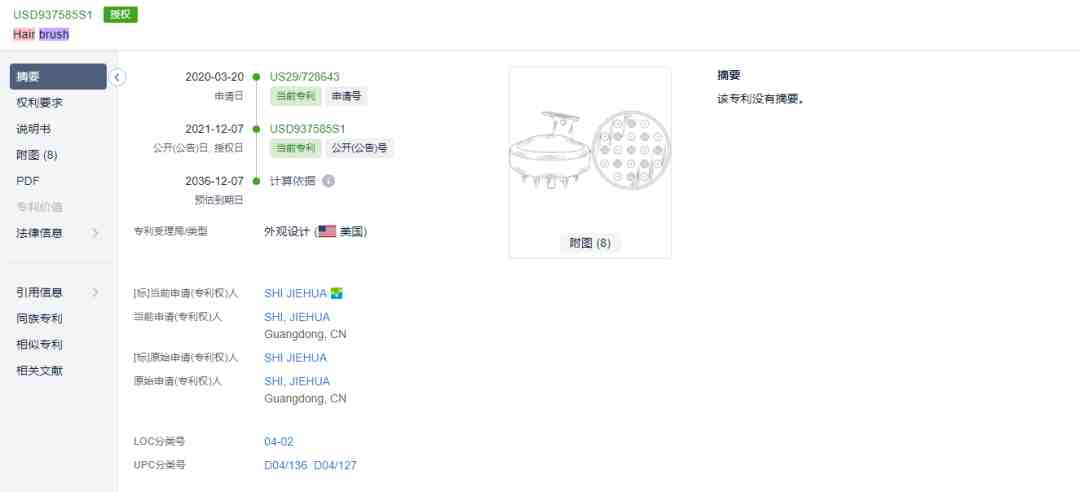Viewport: 1080px width, 492px height.
Task: Click the 附图 (8) button under the drawing
Action: tap(590, 243)
